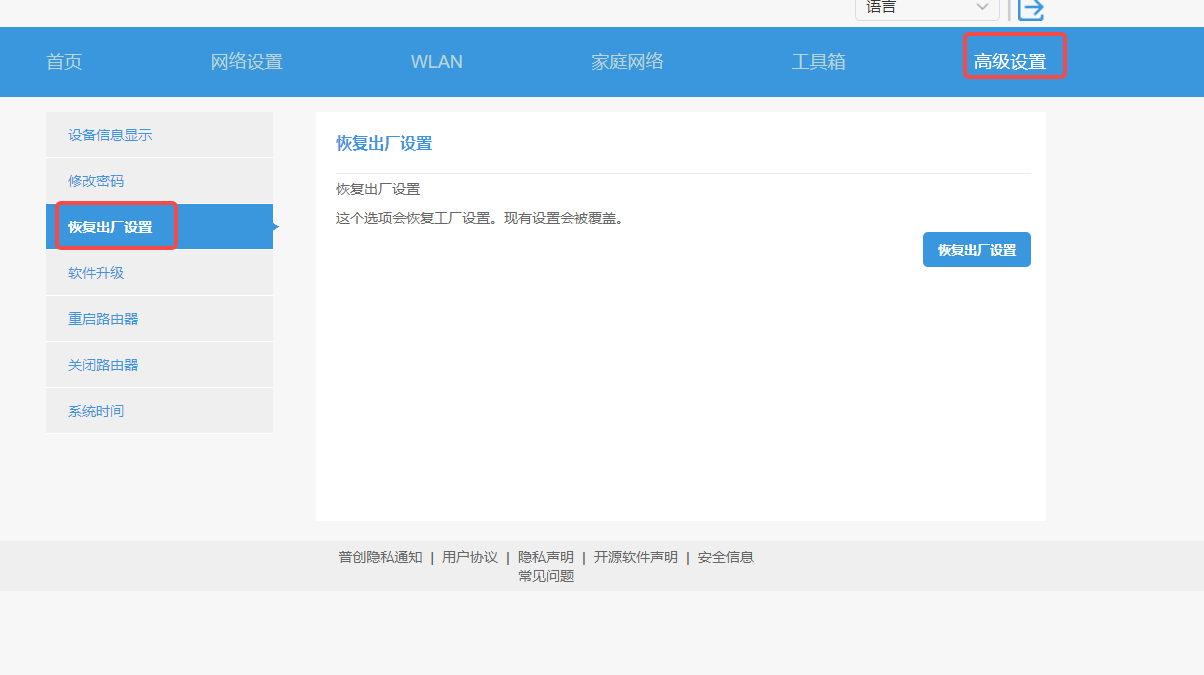Expand the chevron on the language combo box

click(983, 7)
